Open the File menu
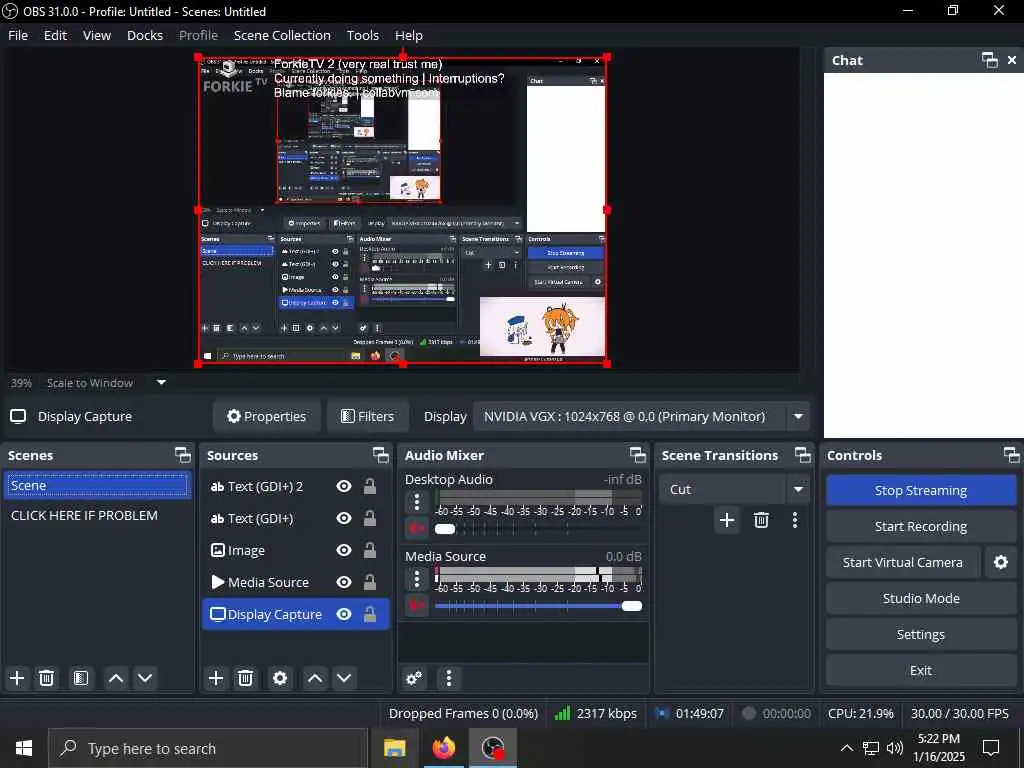This screenshot has width=1024, height=768. point(18,35)
